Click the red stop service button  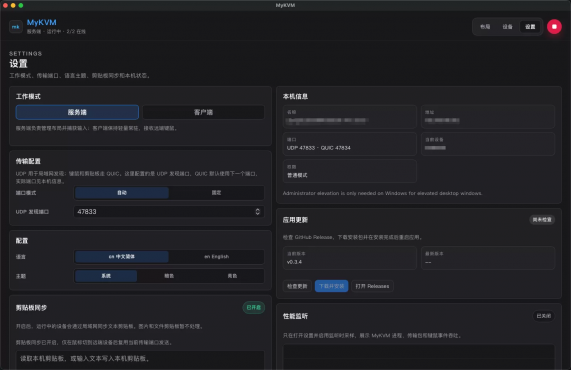tap(554, 27)
